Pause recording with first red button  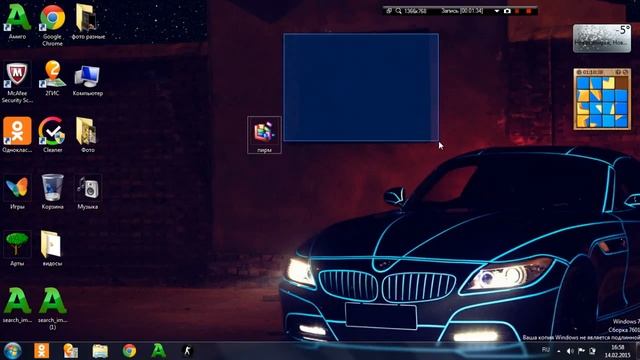(x=517, y=11)
